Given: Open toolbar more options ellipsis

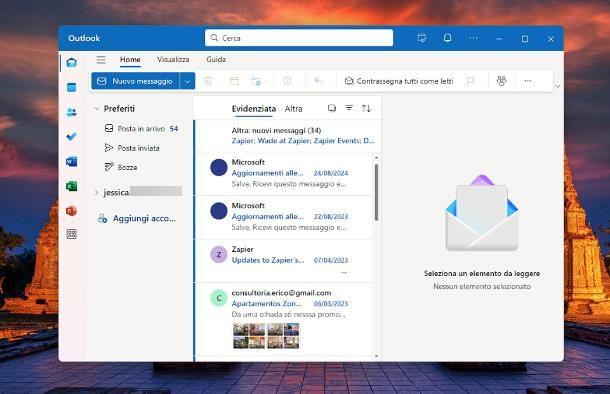Looking at the screenshot, I should (528, 81).
